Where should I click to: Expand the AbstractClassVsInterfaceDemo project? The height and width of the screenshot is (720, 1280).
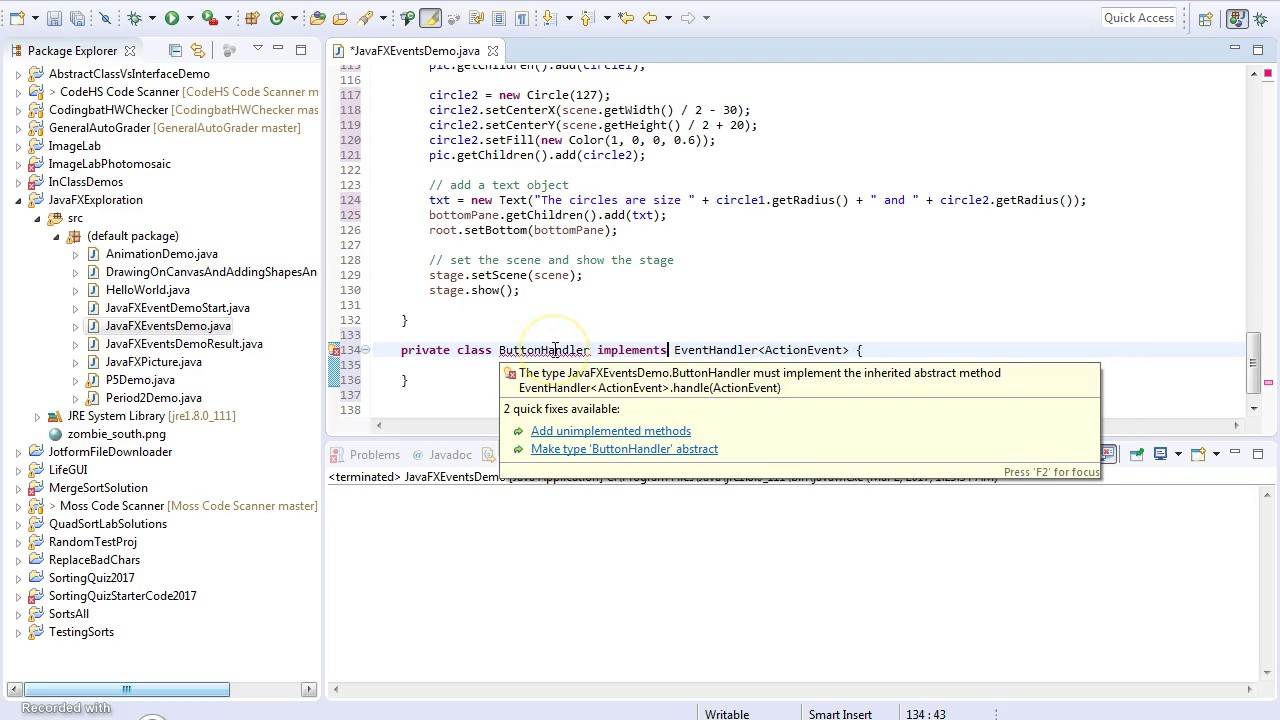[x=18, y=74]
